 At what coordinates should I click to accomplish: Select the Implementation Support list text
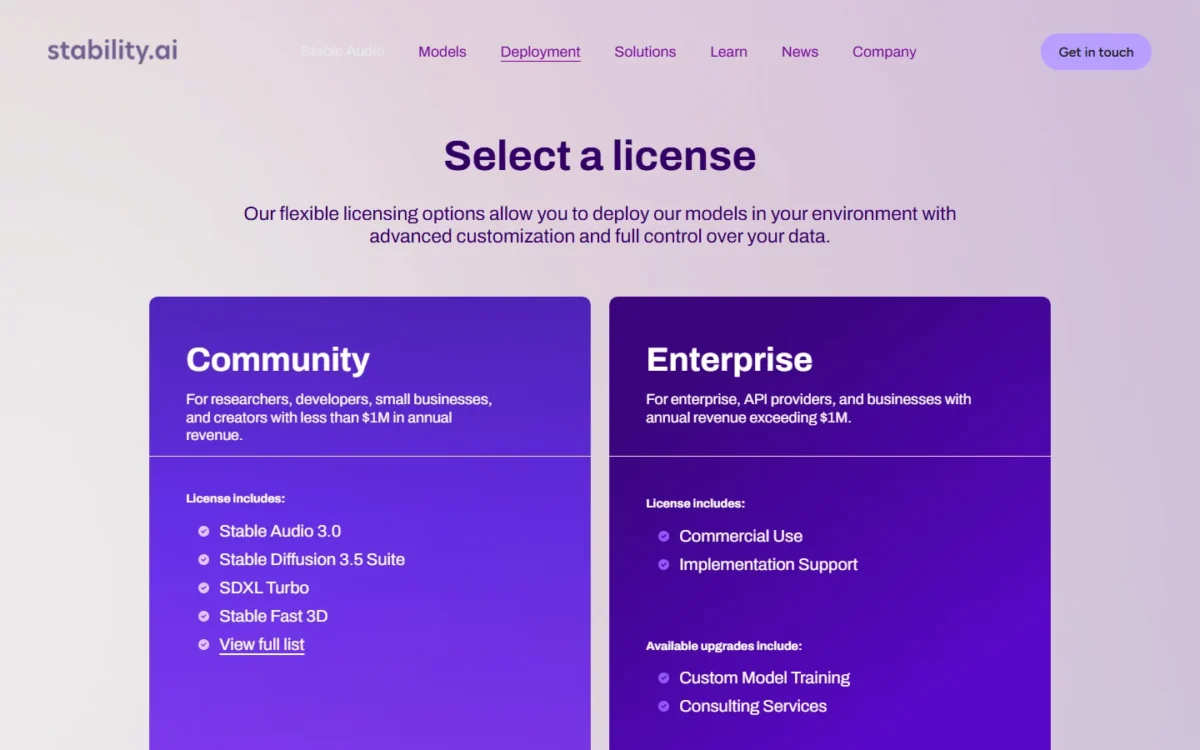(768, 565)
